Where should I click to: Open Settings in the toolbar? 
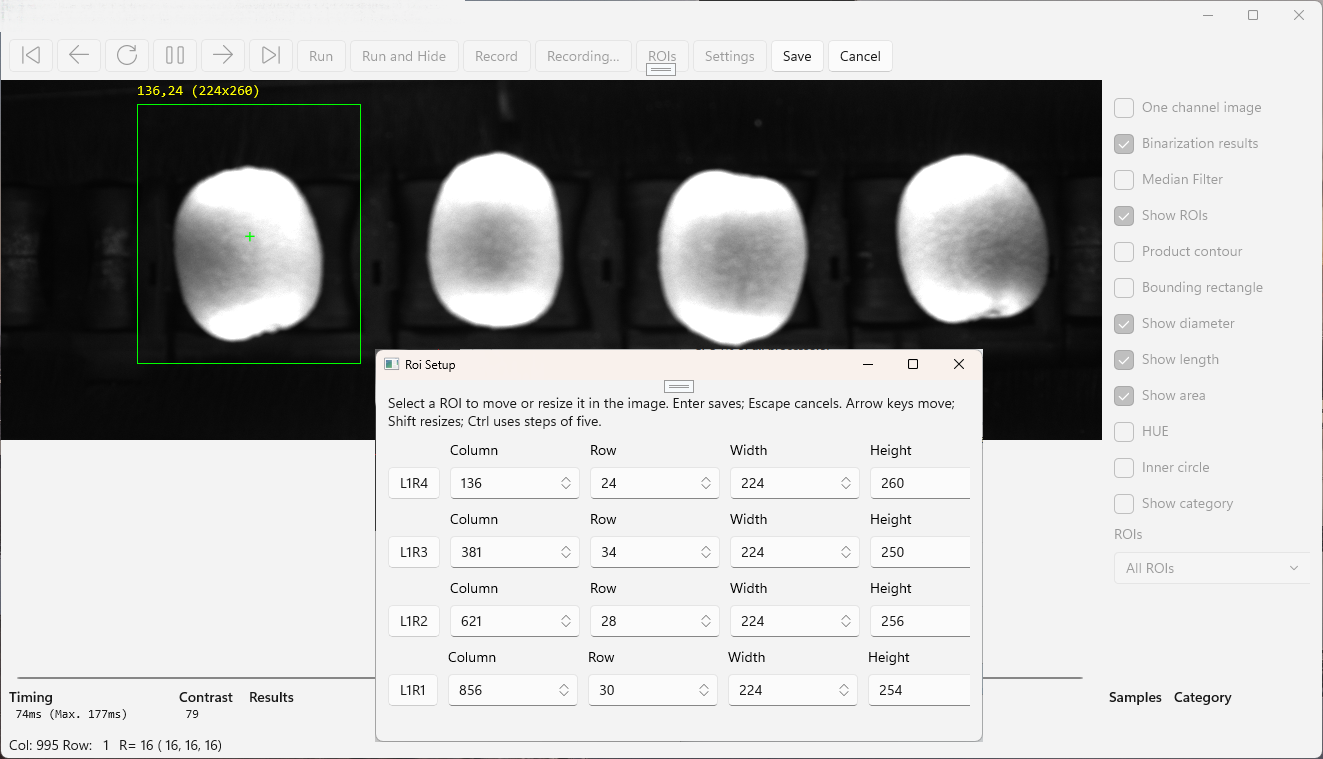click(729, 56)
